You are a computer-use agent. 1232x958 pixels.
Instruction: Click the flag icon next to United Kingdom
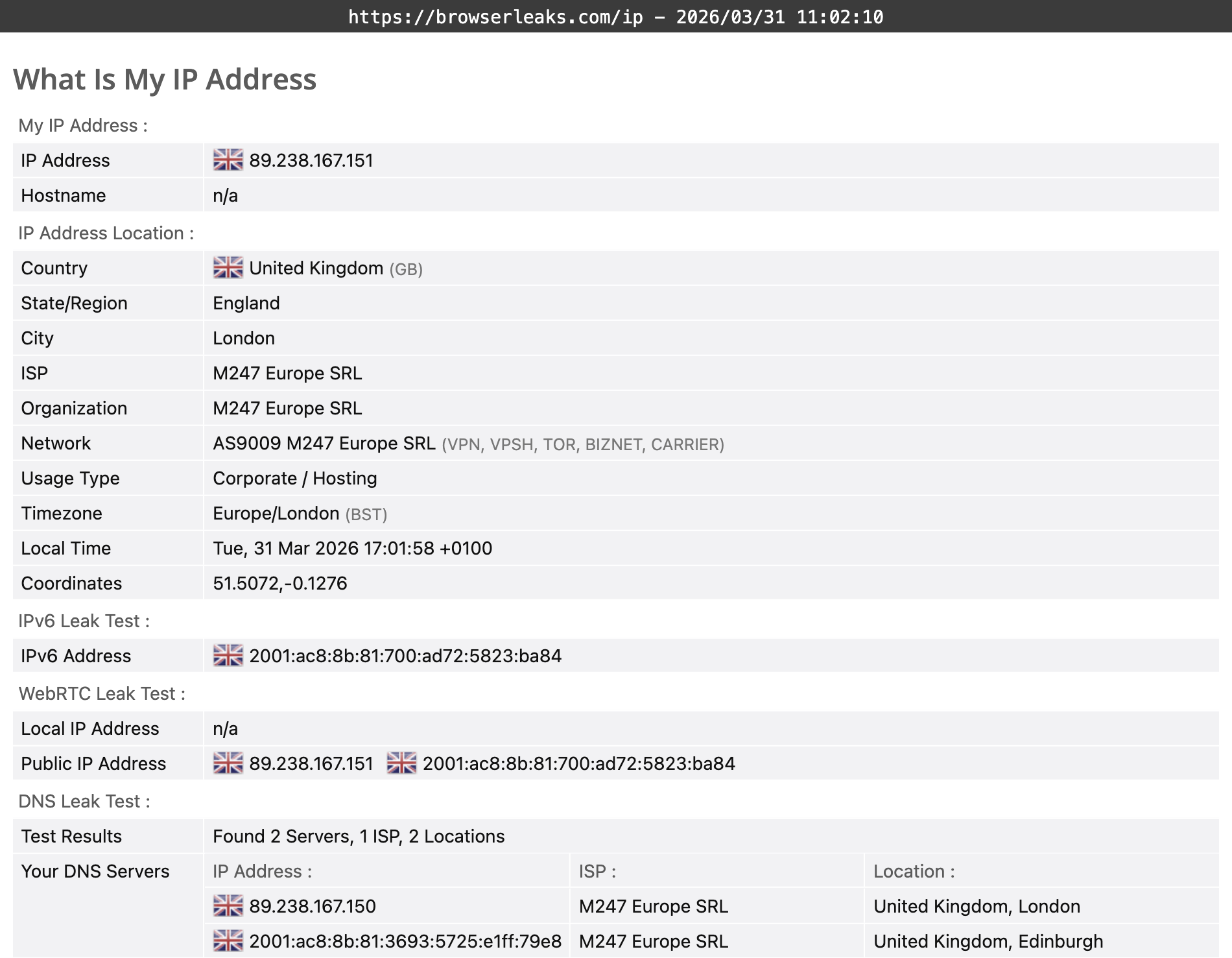228,267
